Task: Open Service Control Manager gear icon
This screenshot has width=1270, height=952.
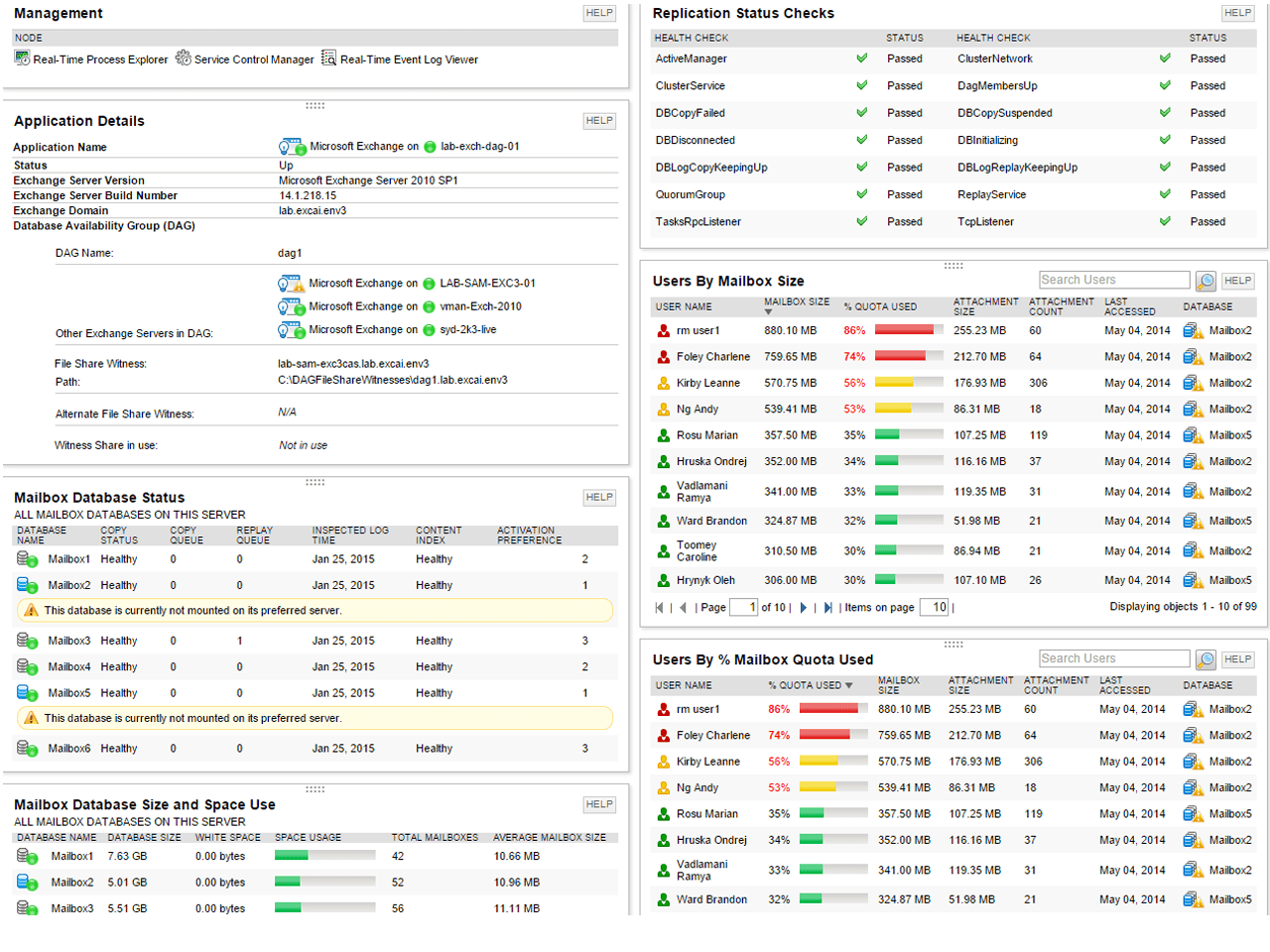Action: (184, 59)
